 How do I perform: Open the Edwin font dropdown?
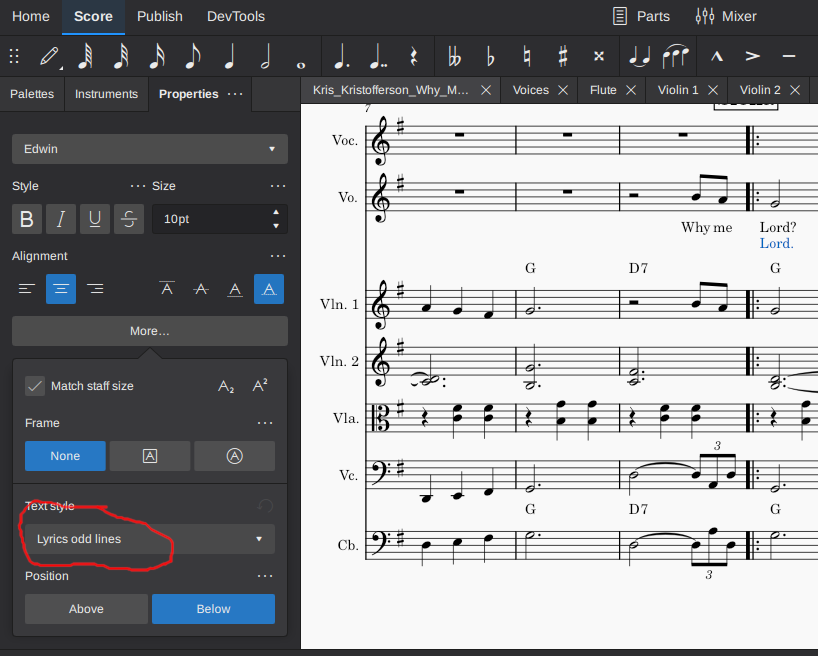(x=149, y=148)
